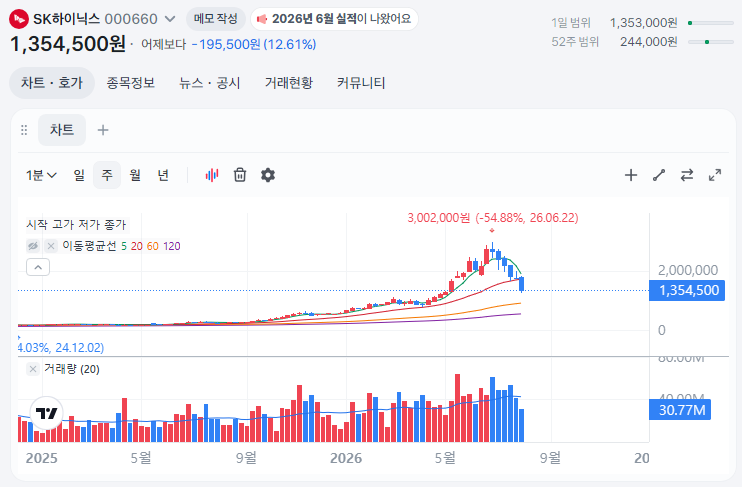Click the -195,500원 (12.61%) change text
Screen dimensions: 742x487
click(254, 44)
